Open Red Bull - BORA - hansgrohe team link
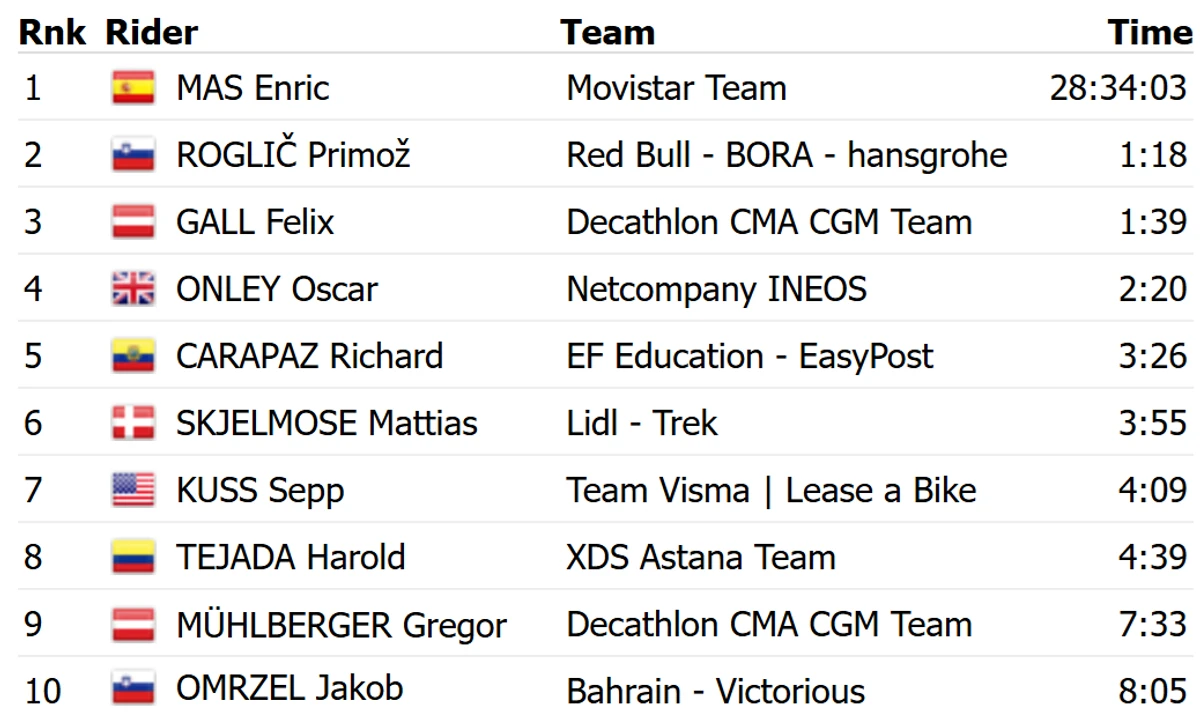Screen dimensions: 1200x718 [x=787, y=155]
